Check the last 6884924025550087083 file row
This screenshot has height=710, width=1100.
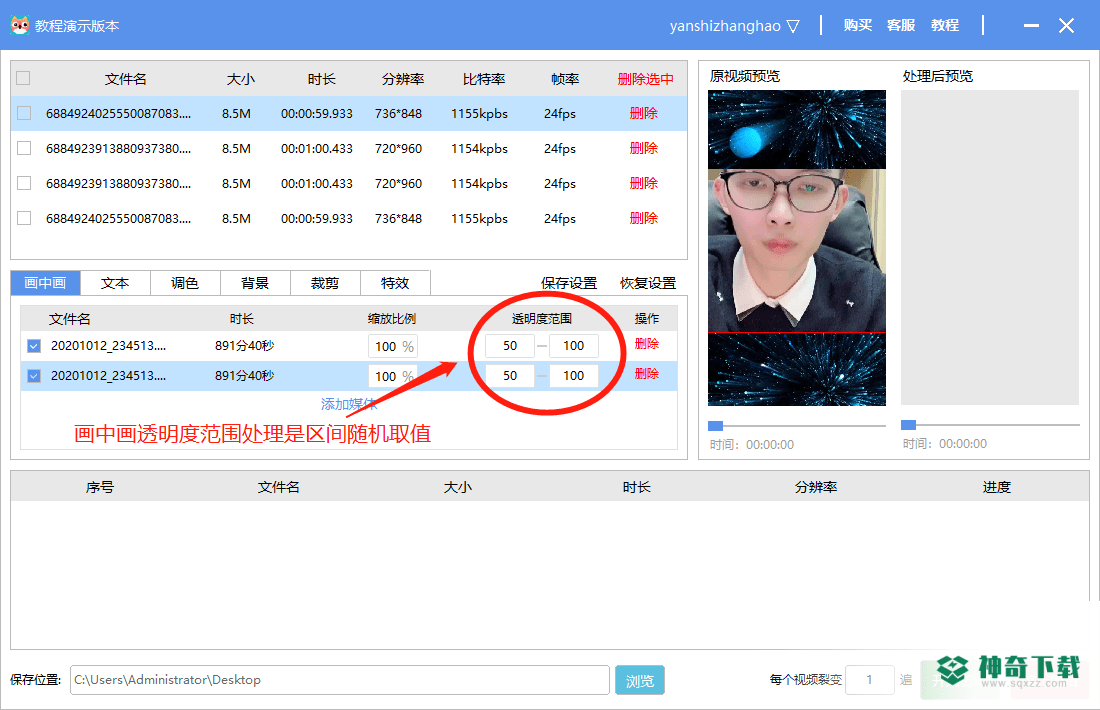[x=24, y=218]
